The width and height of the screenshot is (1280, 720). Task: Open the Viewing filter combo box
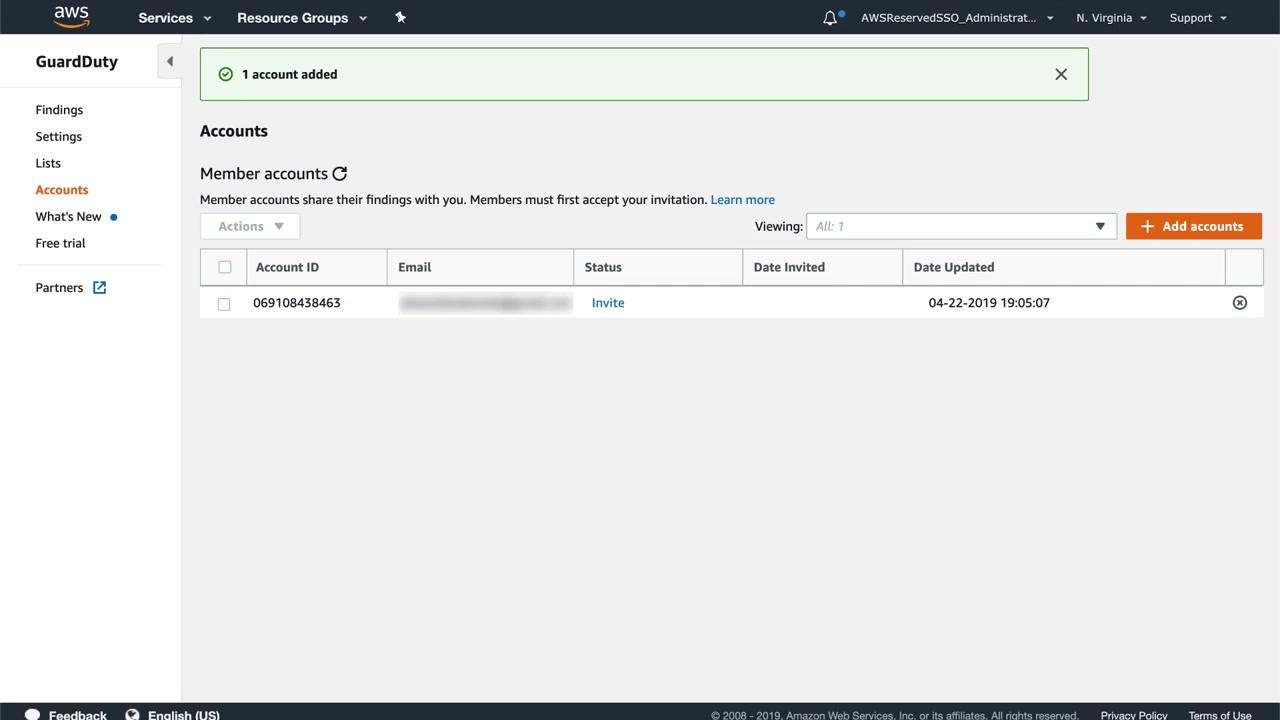click(x=961, y=226)
